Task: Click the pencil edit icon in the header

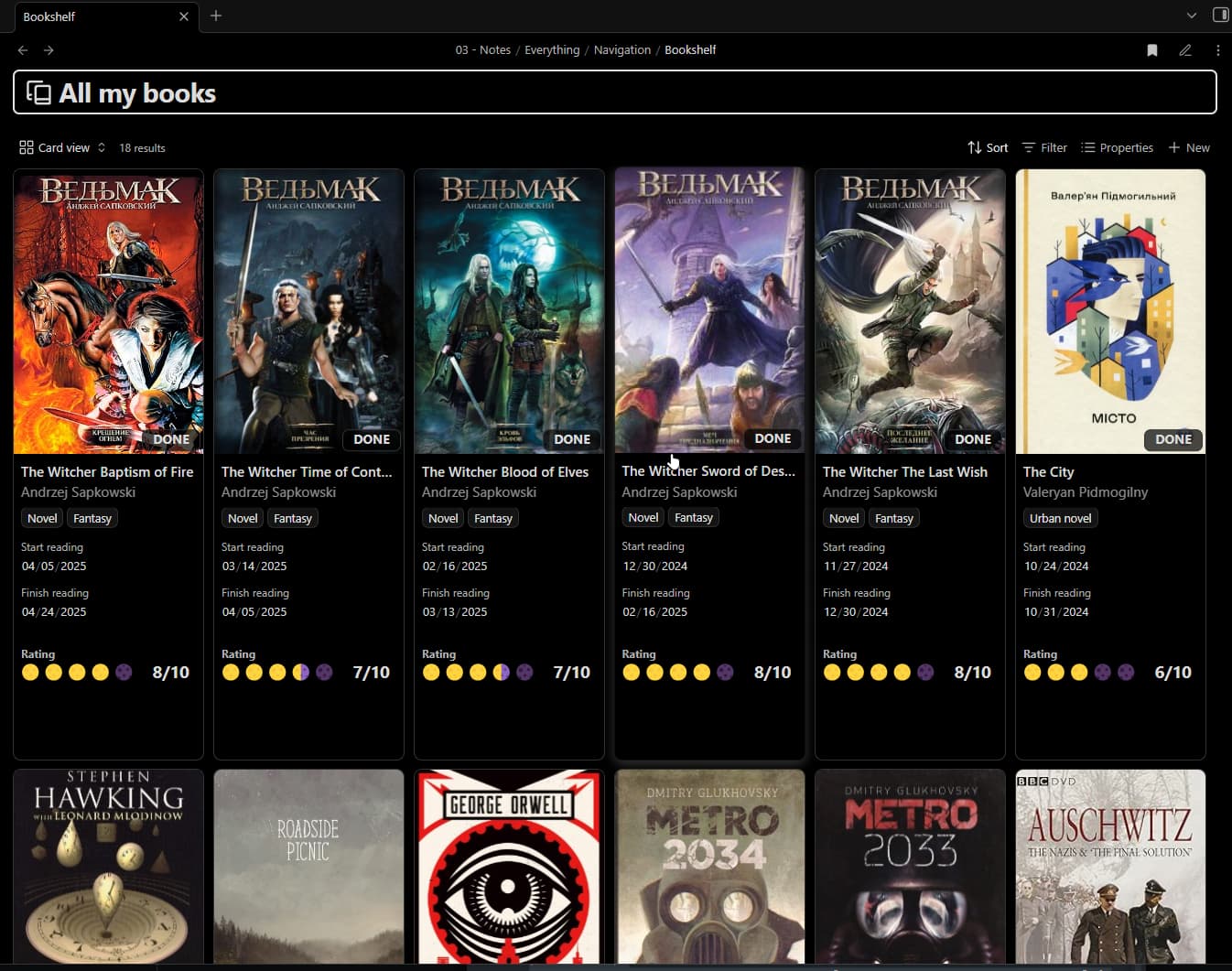Action: 1185,50
